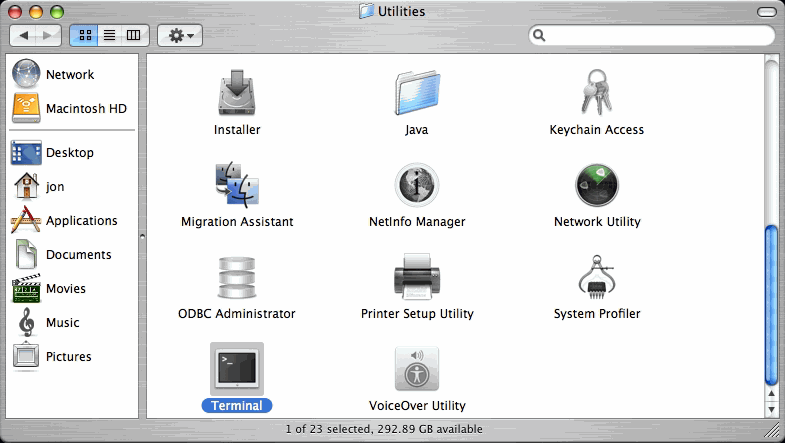The height and width of the screenshot is (443, 785).
Task: Click the window resize grip corner
Action: point(773,431)
